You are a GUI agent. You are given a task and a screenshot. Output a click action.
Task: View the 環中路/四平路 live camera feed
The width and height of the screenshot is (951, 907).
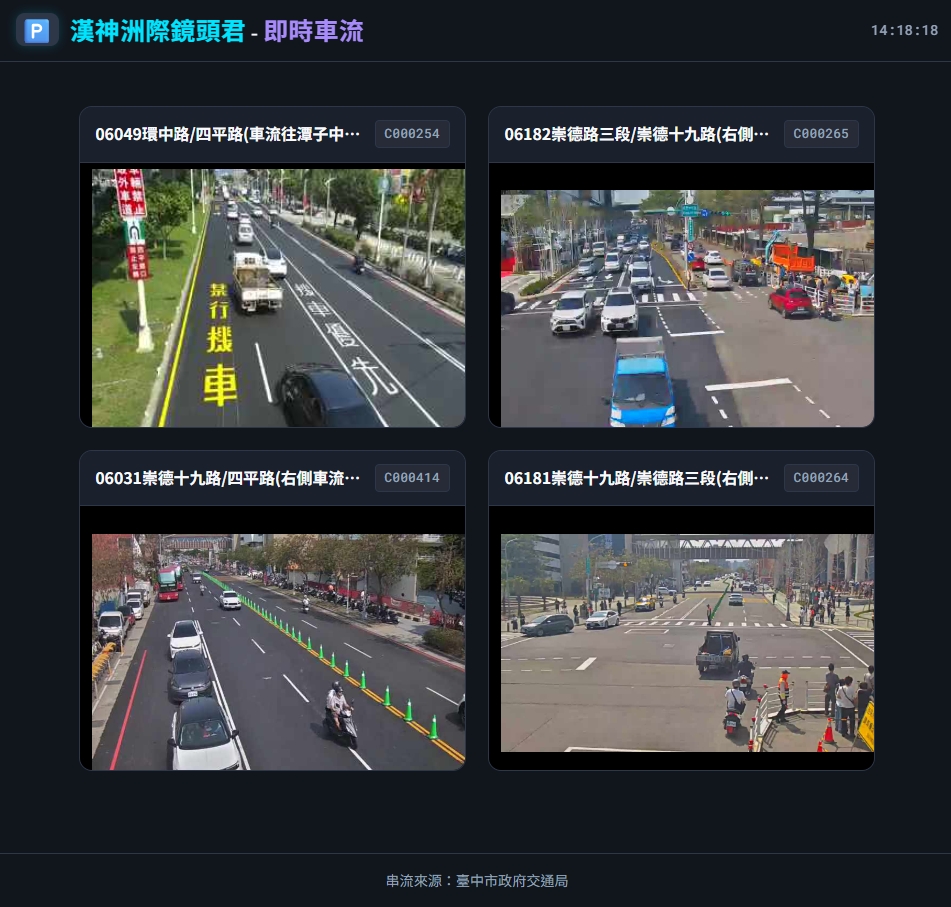coord(278,297)
